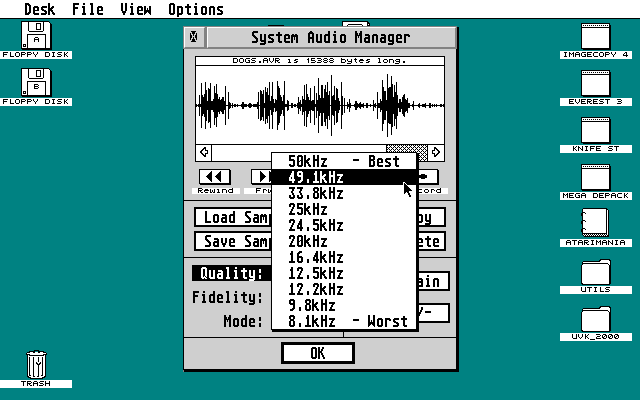The height and width of the screenshot is (400, 640).
Task: Open the File menu
Action: point(88,9)
